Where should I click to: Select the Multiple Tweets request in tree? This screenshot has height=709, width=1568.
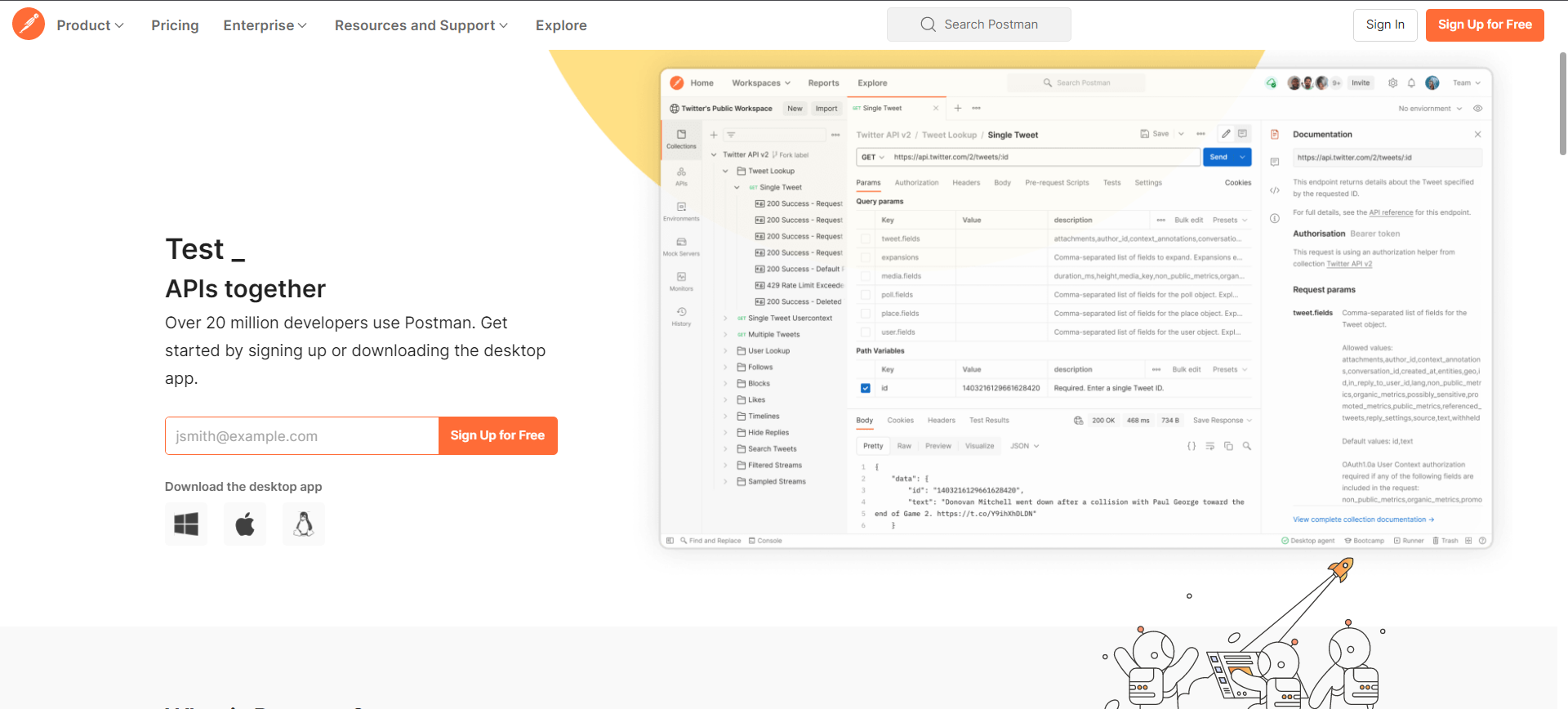coord(773,334)
